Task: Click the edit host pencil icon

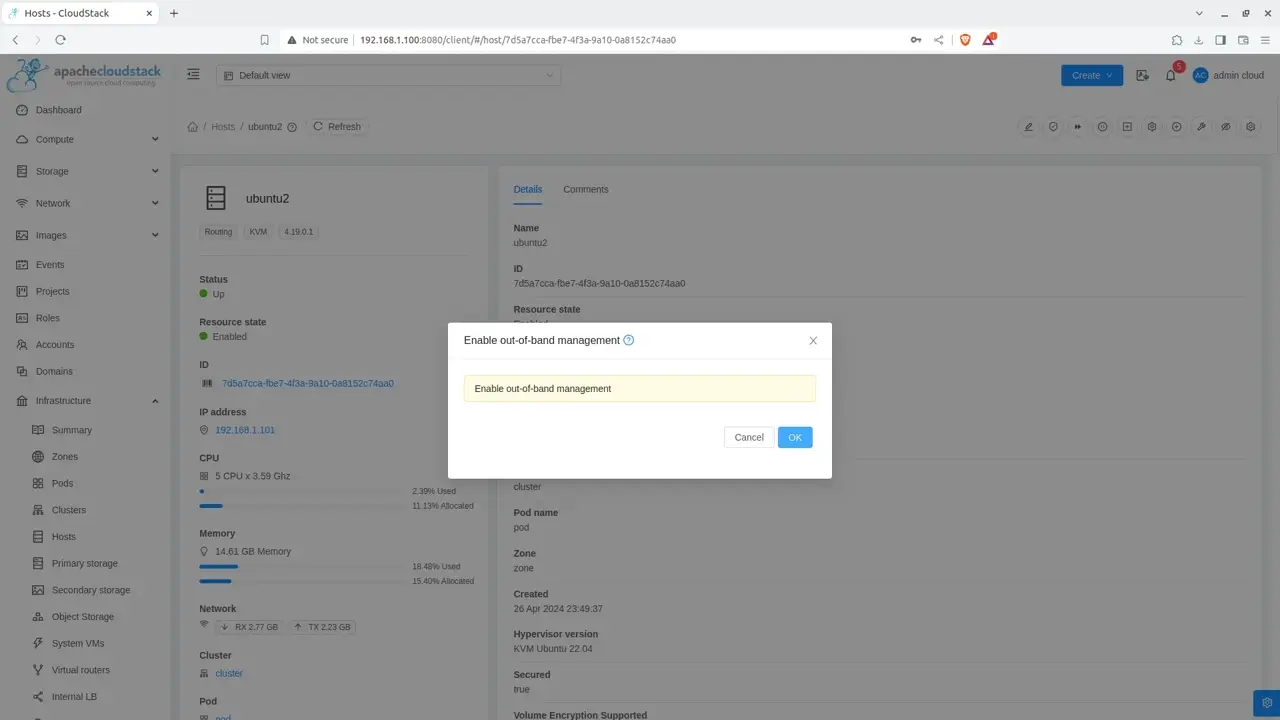Action: (1028, 127)
